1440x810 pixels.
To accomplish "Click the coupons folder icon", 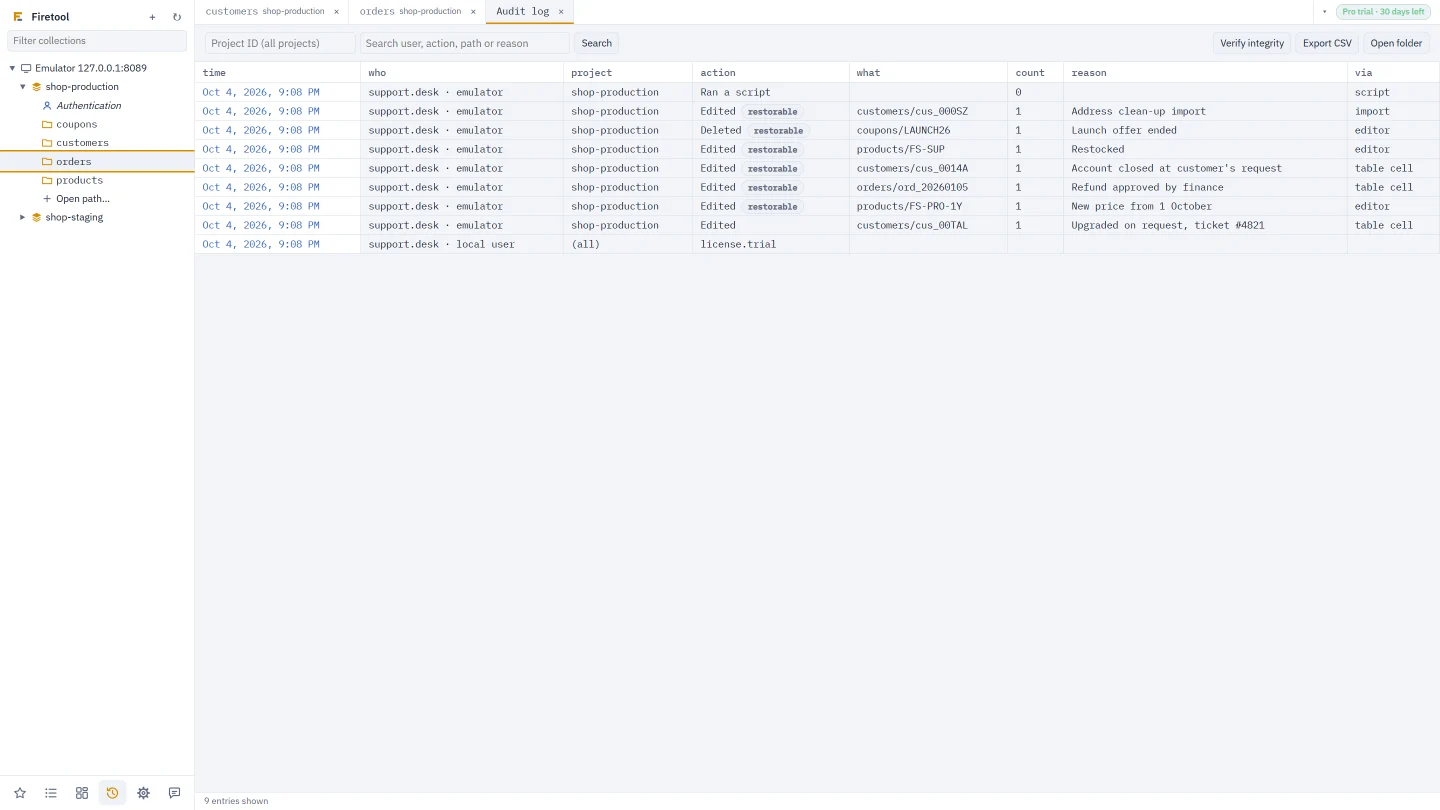I will (47, 125).
